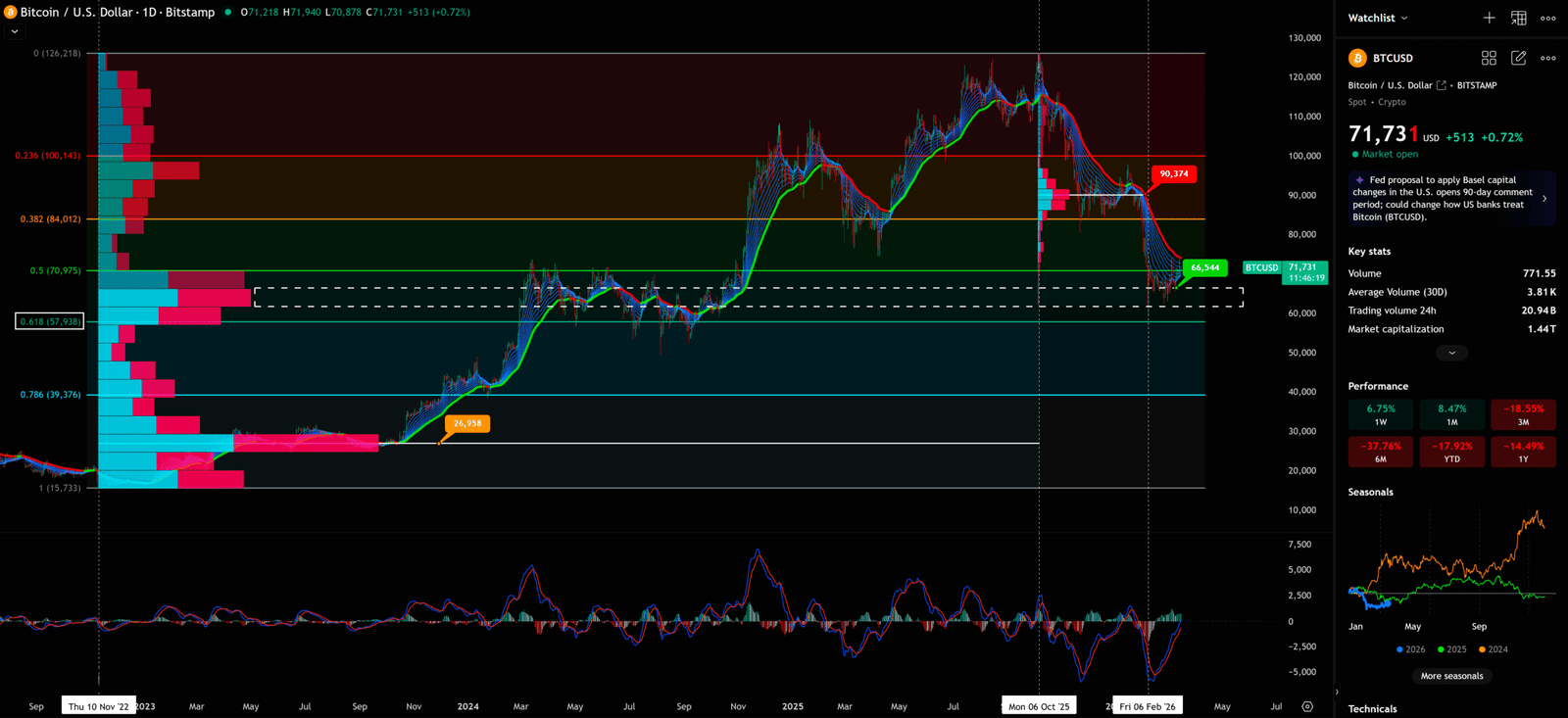Open the Watchlist three-dot options menu
Image resolution: width=1568 pixels, height=718 pixels.
[1547, 18]
